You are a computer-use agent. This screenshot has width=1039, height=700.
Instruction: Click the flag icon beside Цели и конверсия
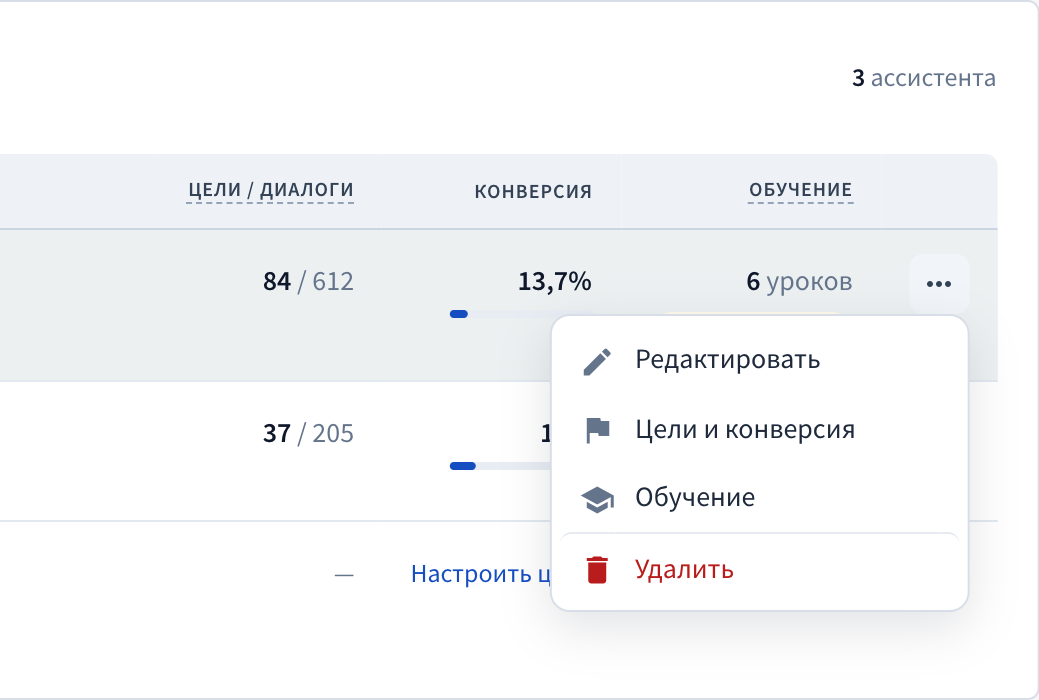pyautogui.click(x=597, y=430)
